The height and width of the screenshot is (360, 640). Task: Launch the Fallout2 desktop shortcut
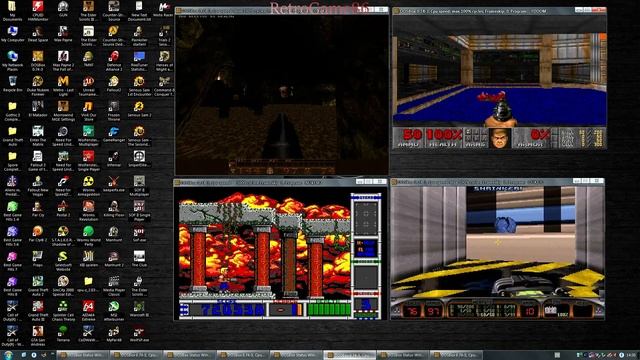(x=114, y=84)
